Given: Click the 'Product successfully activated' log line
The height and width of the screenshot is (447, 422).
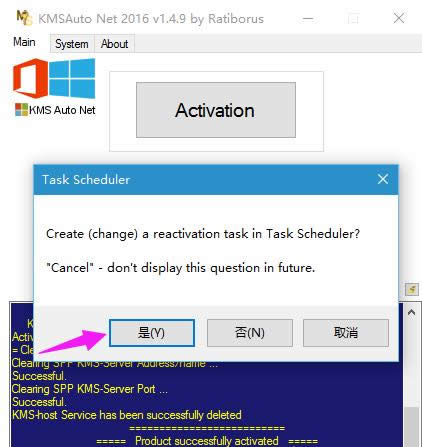Looking at the screenshot, I should [207, 441].
